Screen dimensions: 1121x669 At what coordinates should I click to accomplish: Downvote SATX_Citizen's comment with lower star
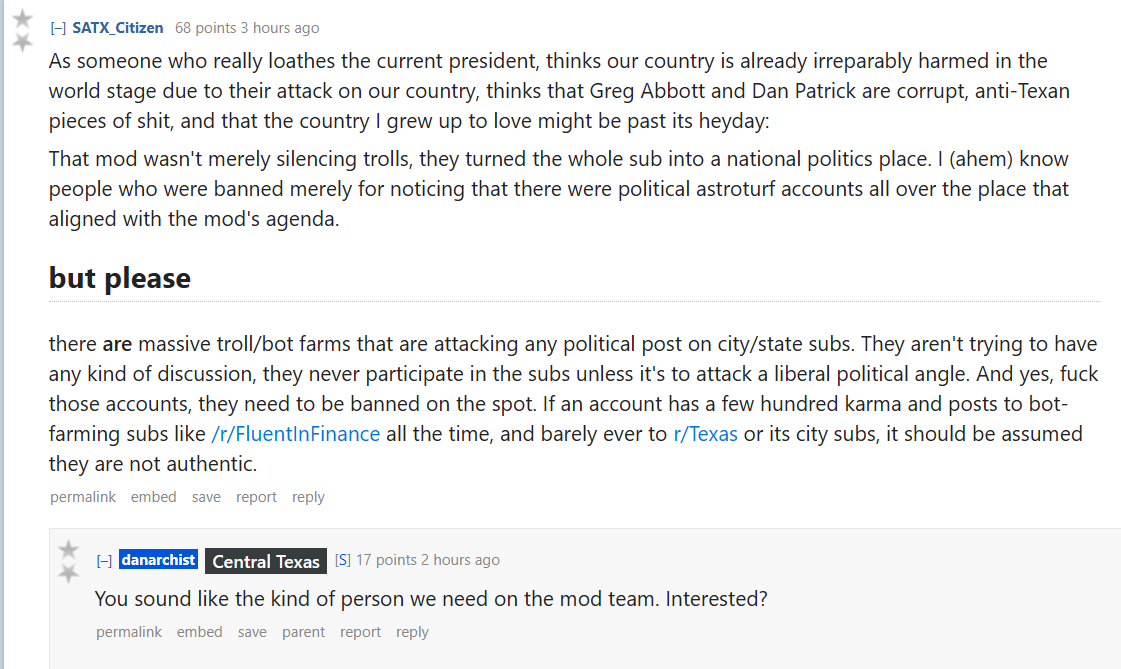pyautogui.click(x=23, y=42)
